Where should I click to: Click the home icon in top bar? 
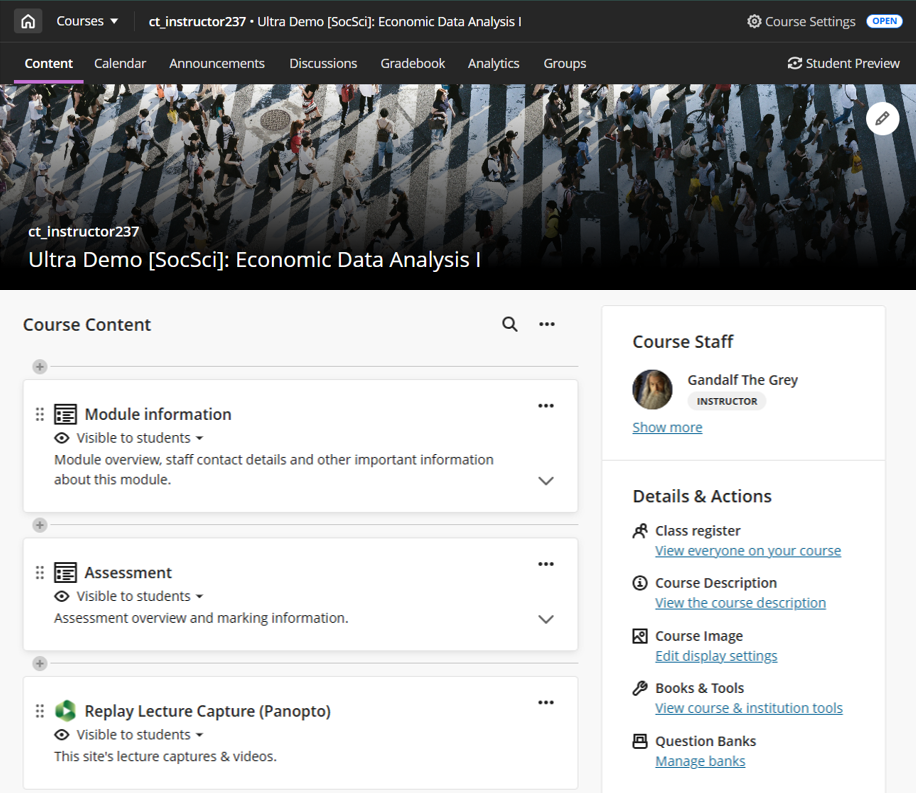point(28,21)
